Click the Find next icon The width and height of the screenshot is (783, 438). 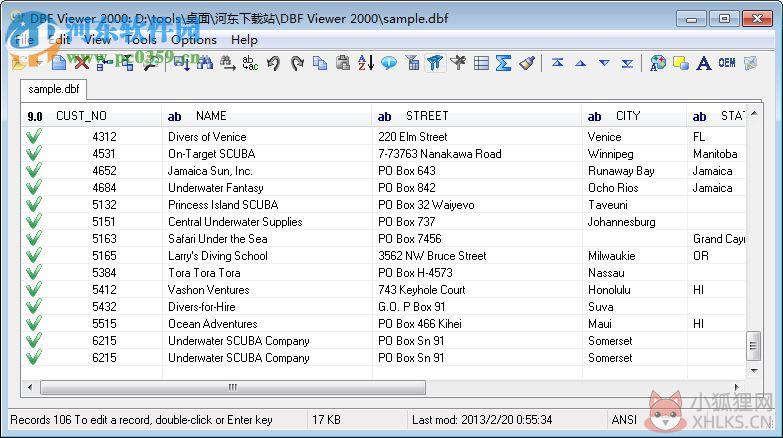228,63
